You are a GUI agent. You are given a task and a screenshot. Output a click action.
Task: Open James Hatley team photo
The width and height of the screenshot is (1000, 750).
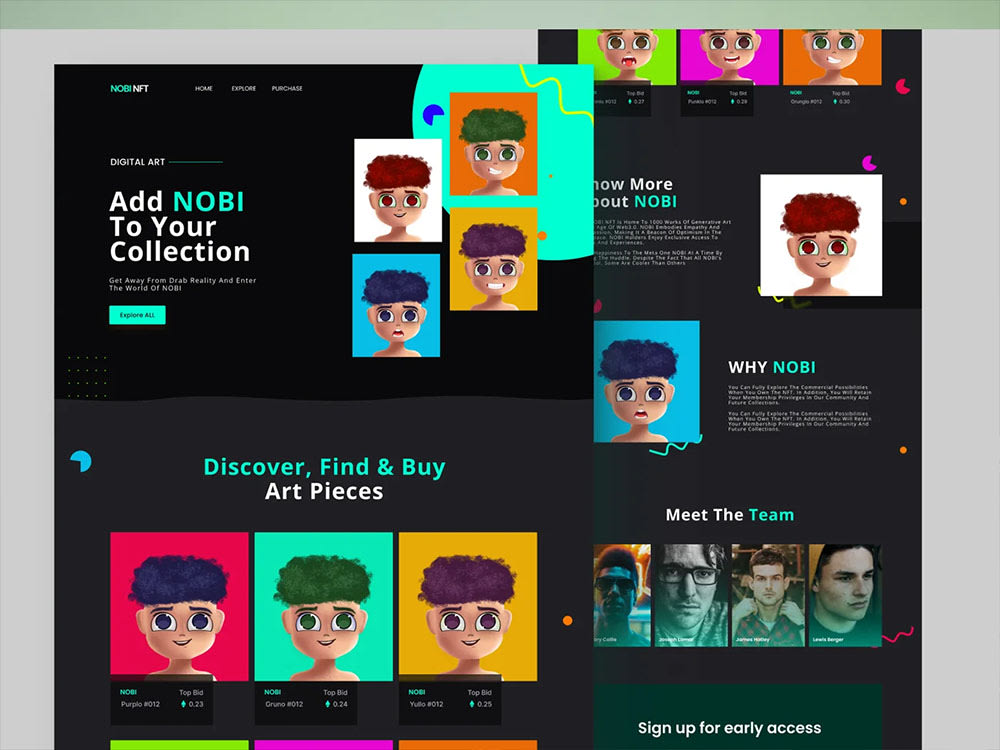coord(768,595)
